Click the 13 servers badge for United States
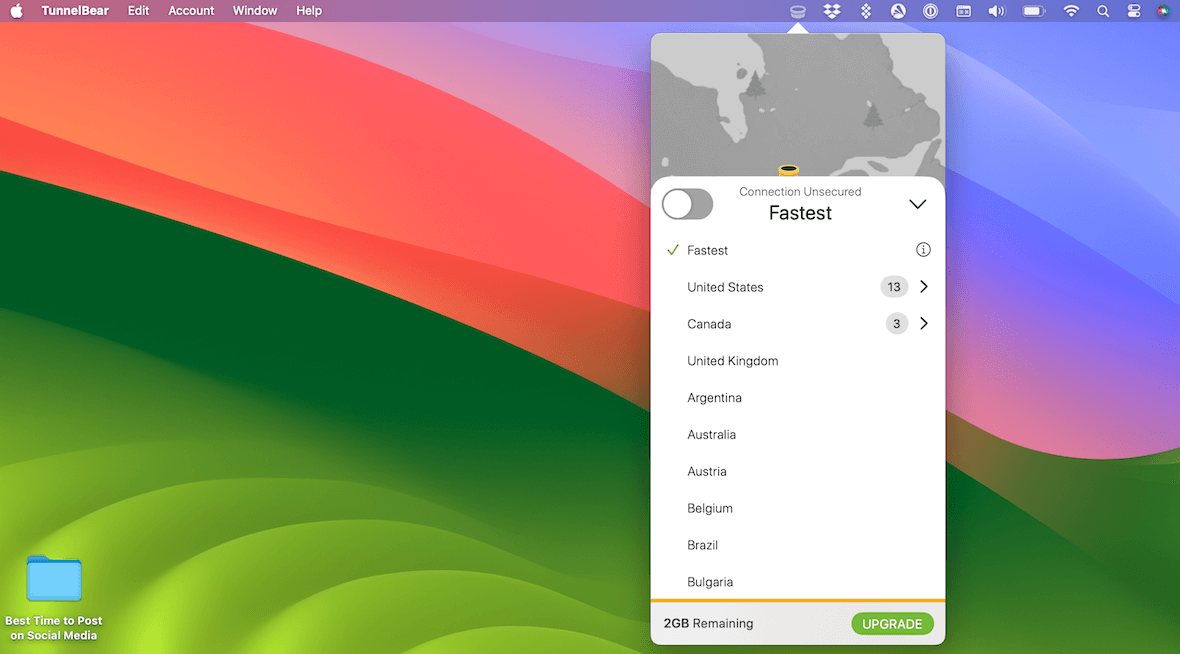The width and height of the screenshot is (1180, 654). point(894,287)
